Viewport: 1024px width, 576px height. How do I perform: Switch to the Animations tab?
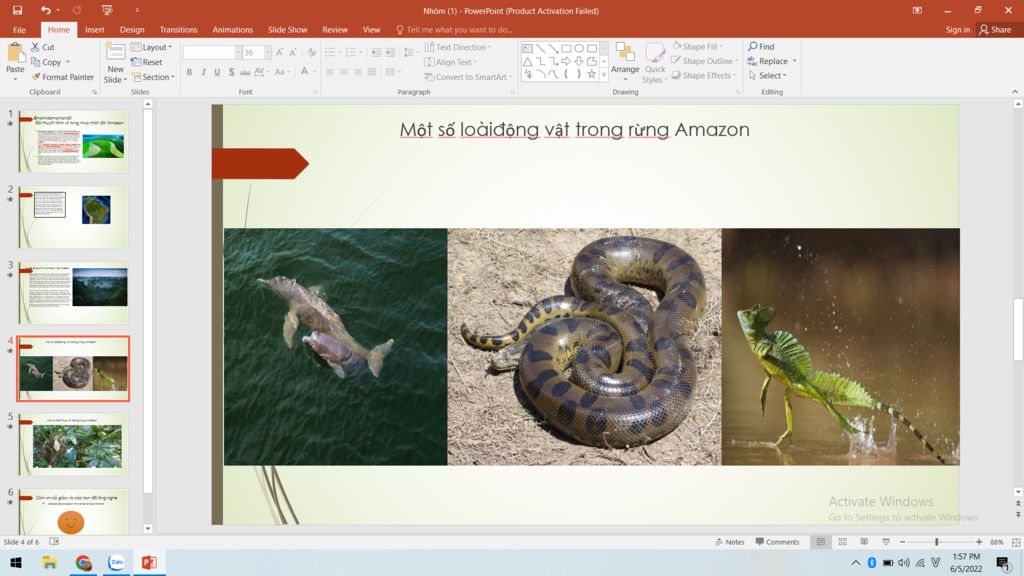(232, 30)
